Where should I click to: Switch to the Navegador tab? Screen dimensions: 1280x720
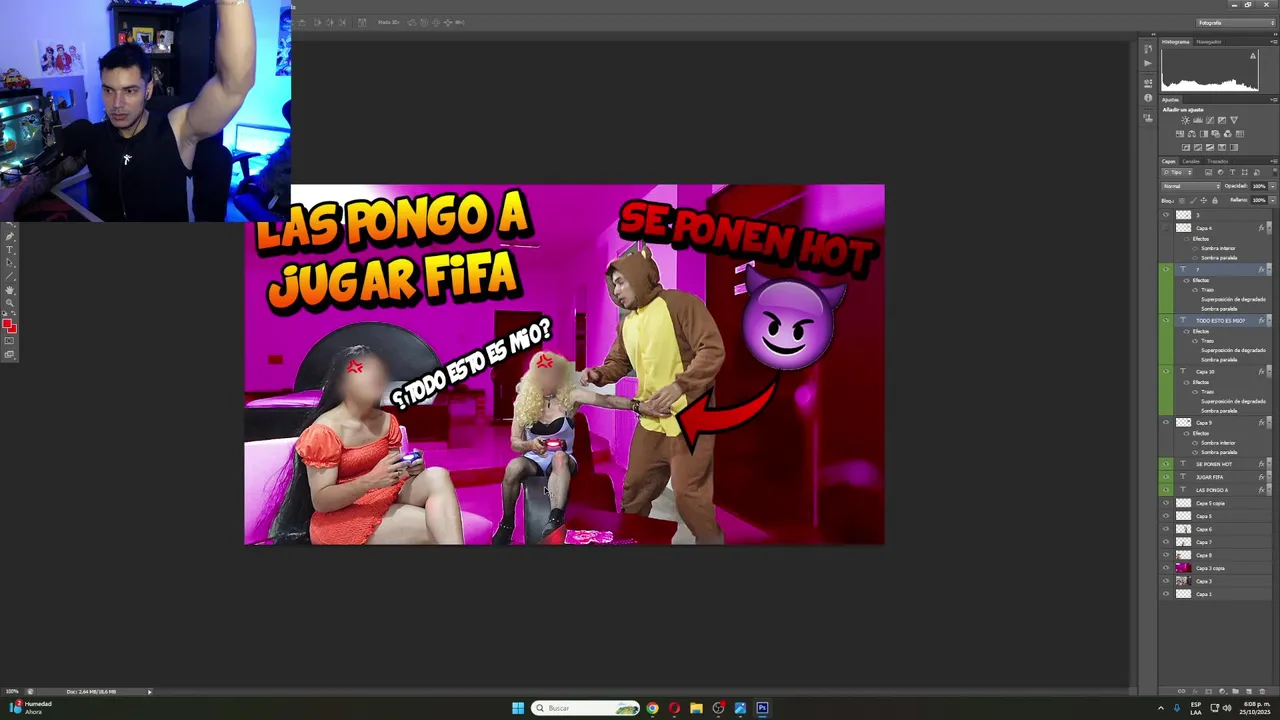coord(1209,42)
